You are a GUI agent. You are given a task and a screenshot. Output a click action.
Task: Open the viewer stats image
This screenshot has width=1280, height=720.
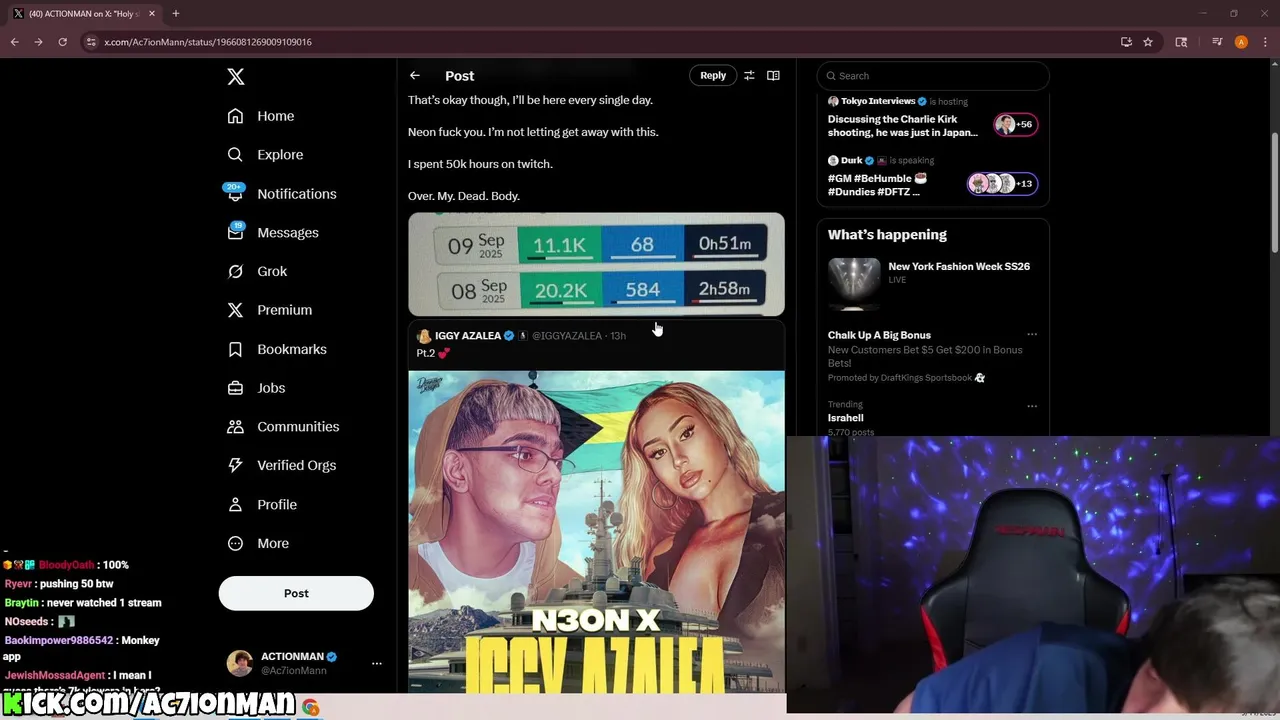(x=596, y=264)
